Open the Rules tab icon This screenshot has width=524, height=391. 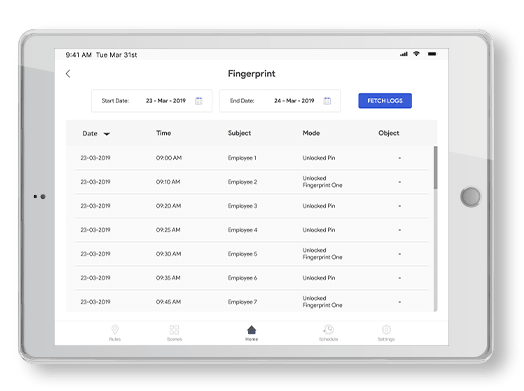(x=115, y=330)
